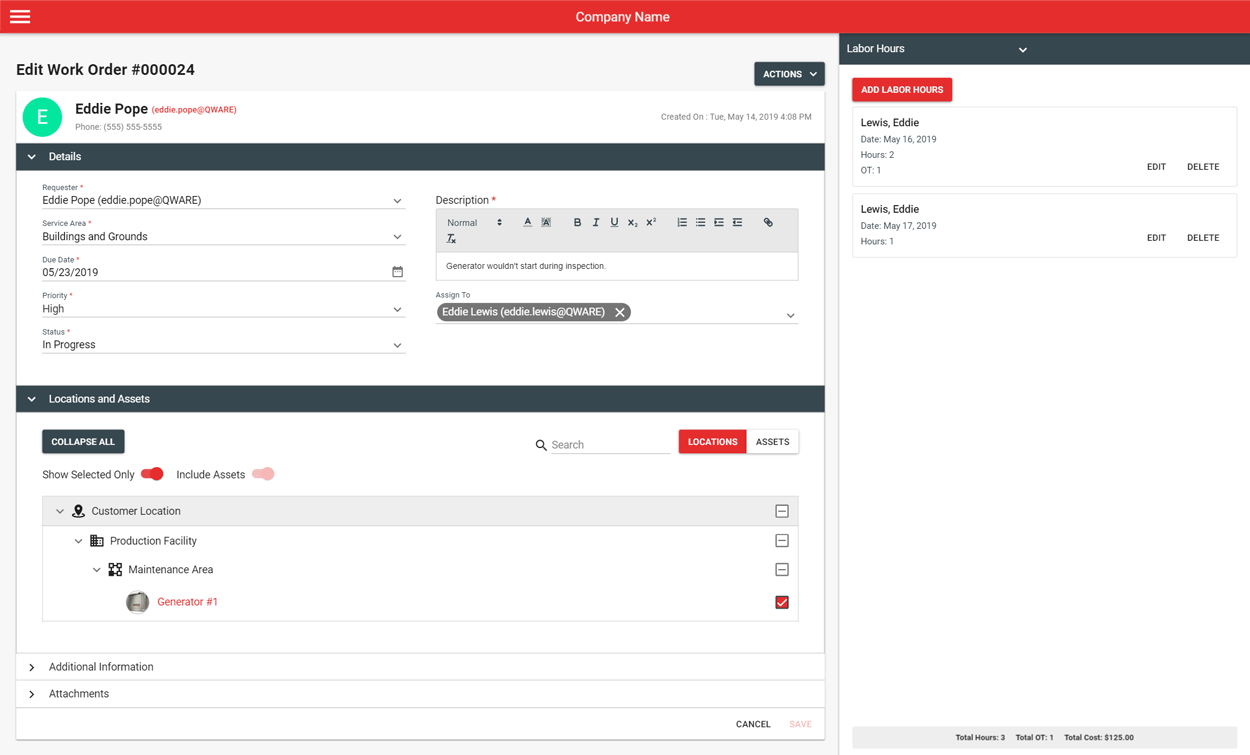Click the Maintenance Area icon
The width and height of the screenshot is (1250, 755).
coord(115,570)
